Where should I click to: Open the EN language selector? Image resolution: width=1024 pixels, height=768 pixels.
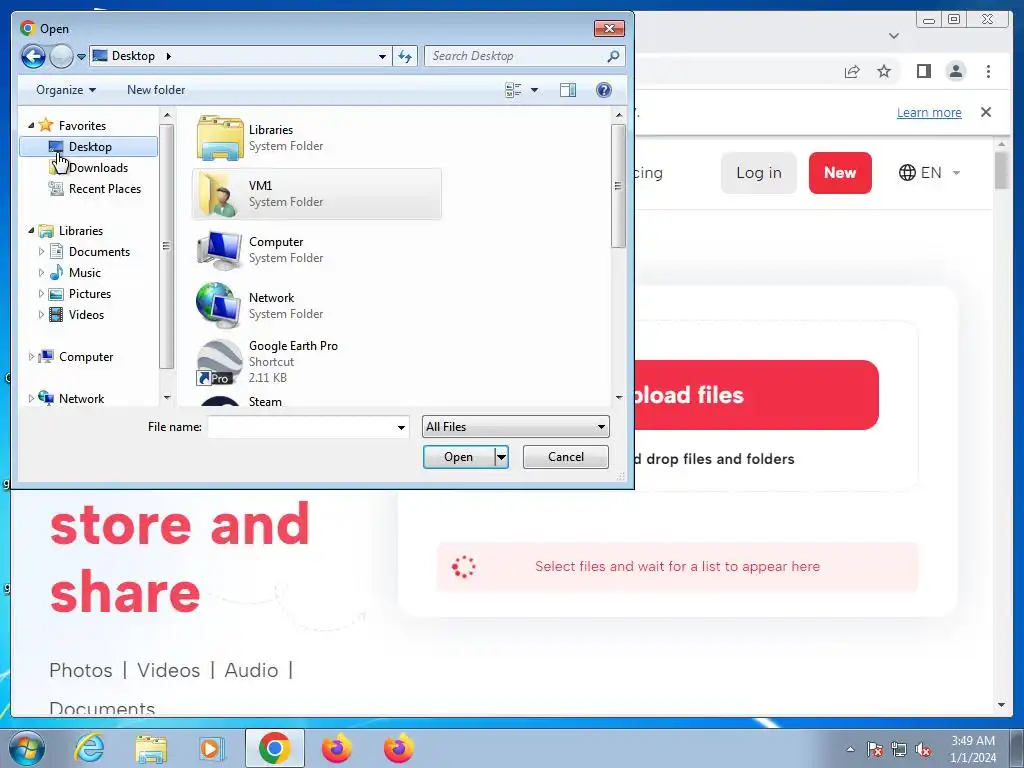click(x=930, y=173)
